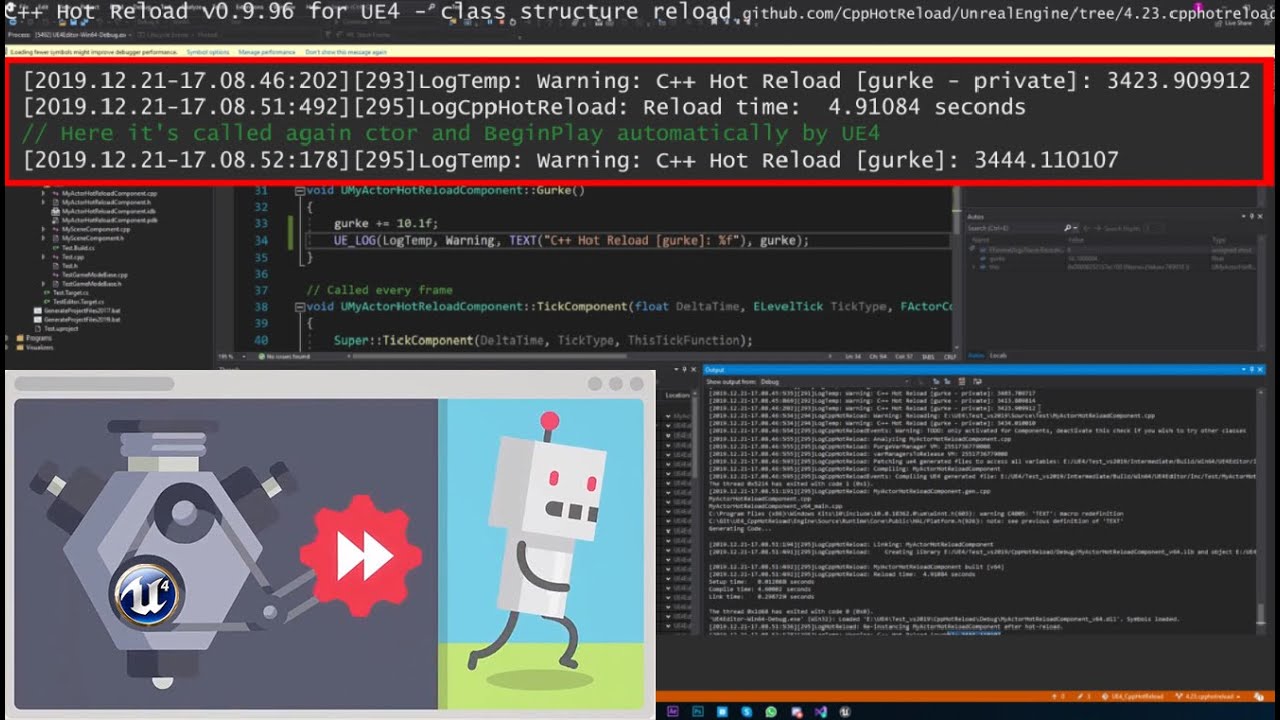This screenshot has height=720, width=1280.
Task: Open MyActorHotReloadComponent.cpp in Solution Explorer
Action: tap(110, 192)
